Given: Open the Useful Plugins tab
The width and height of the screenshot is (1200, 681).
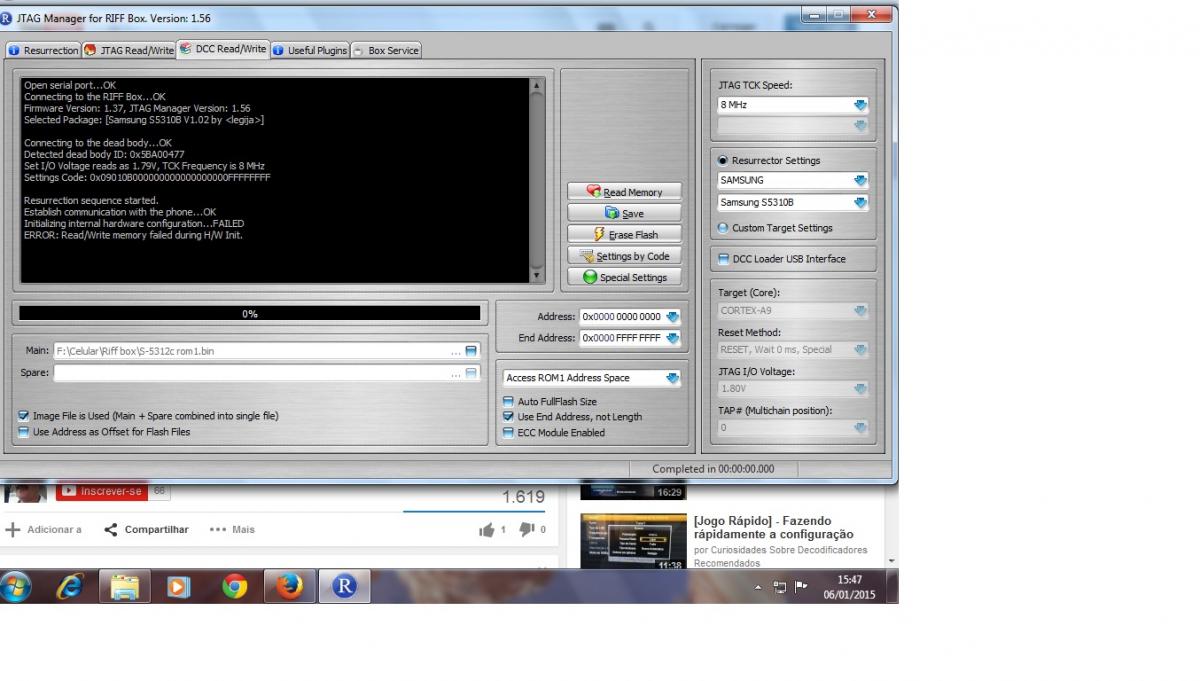Looking at the screenshot, I should click(310, 50).
